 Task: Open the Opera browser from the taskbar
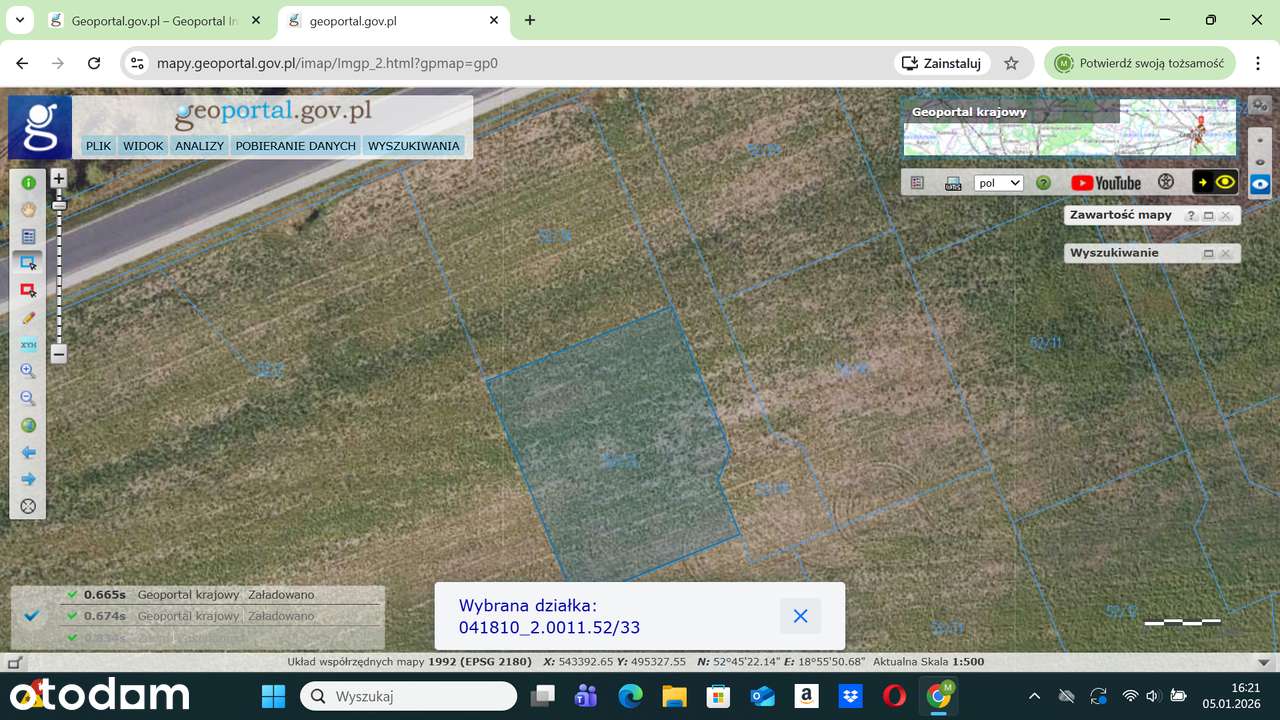point(894,696)
